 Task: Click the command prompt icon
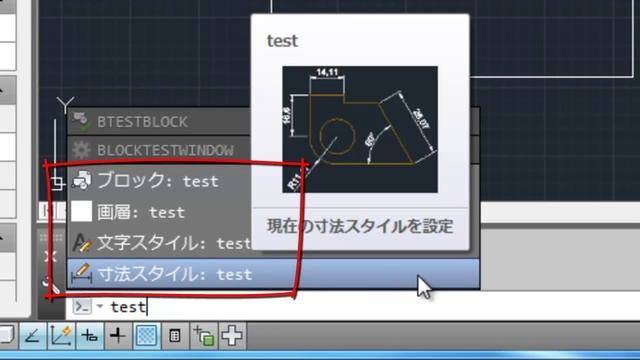tap(82, 306)
